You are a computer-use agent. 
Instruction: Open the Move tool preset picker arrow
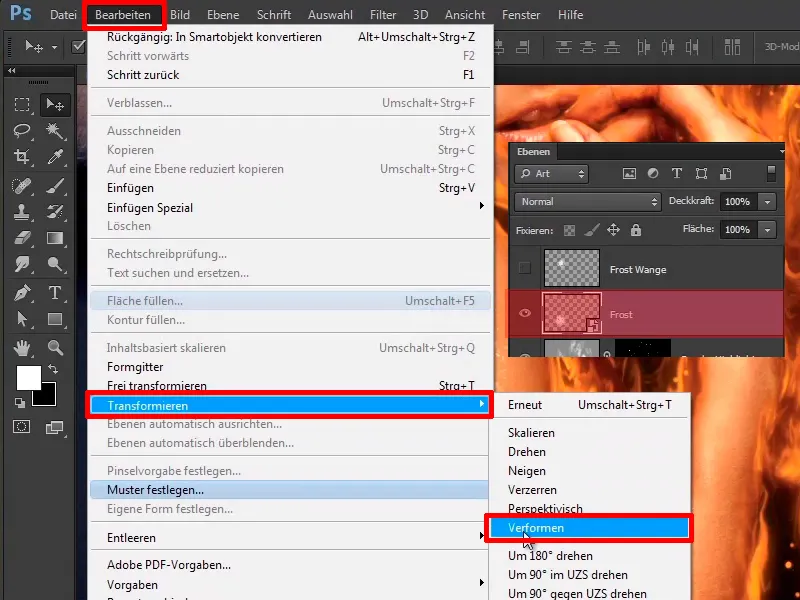(x=54, y=47)
